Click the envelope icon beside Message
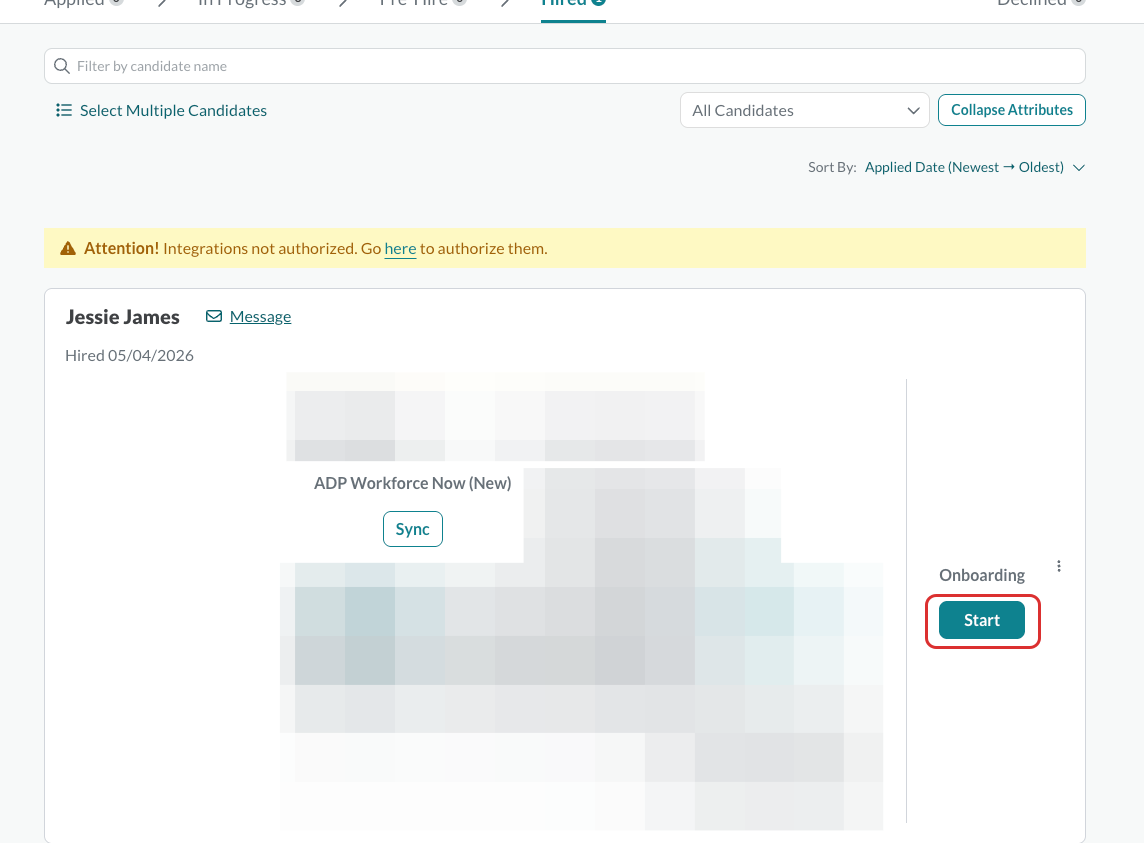The height and width of the screenshot is (843, 1144). 214,316
